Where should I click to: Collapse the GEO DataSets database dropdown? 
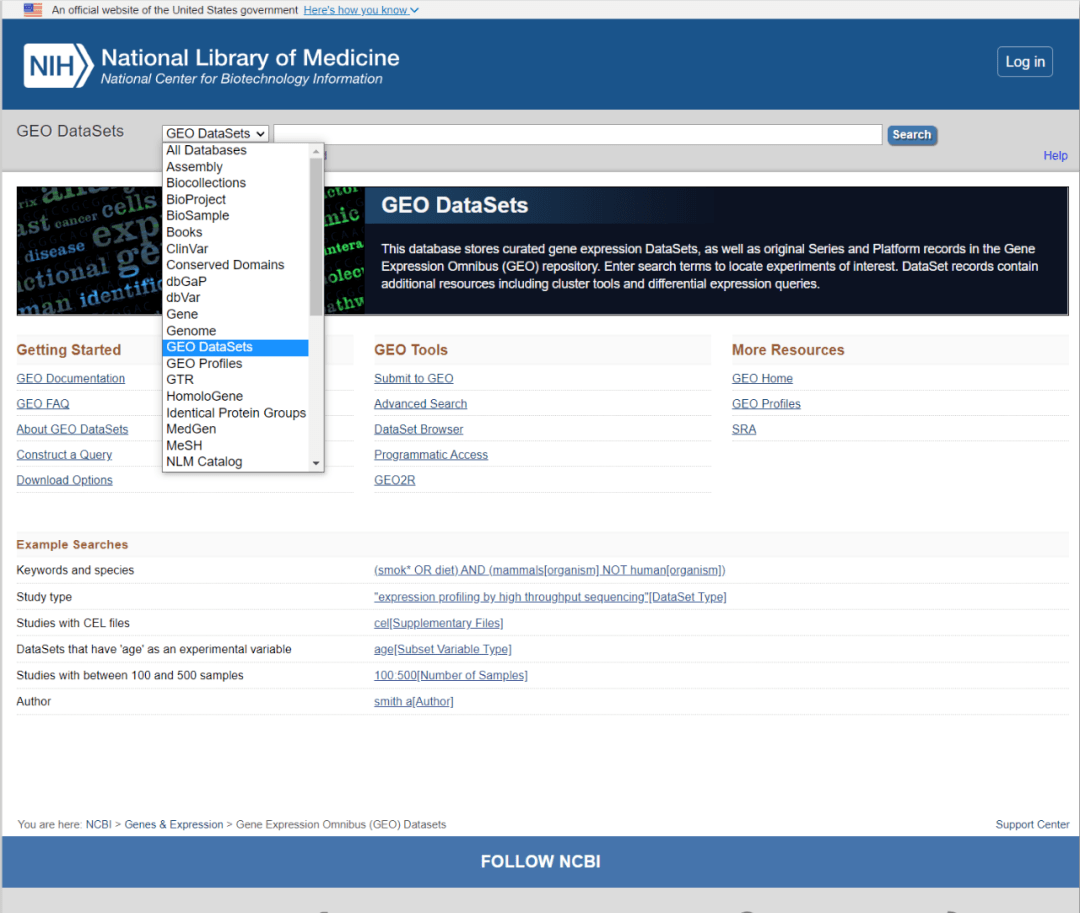click(x=216, y=134)
